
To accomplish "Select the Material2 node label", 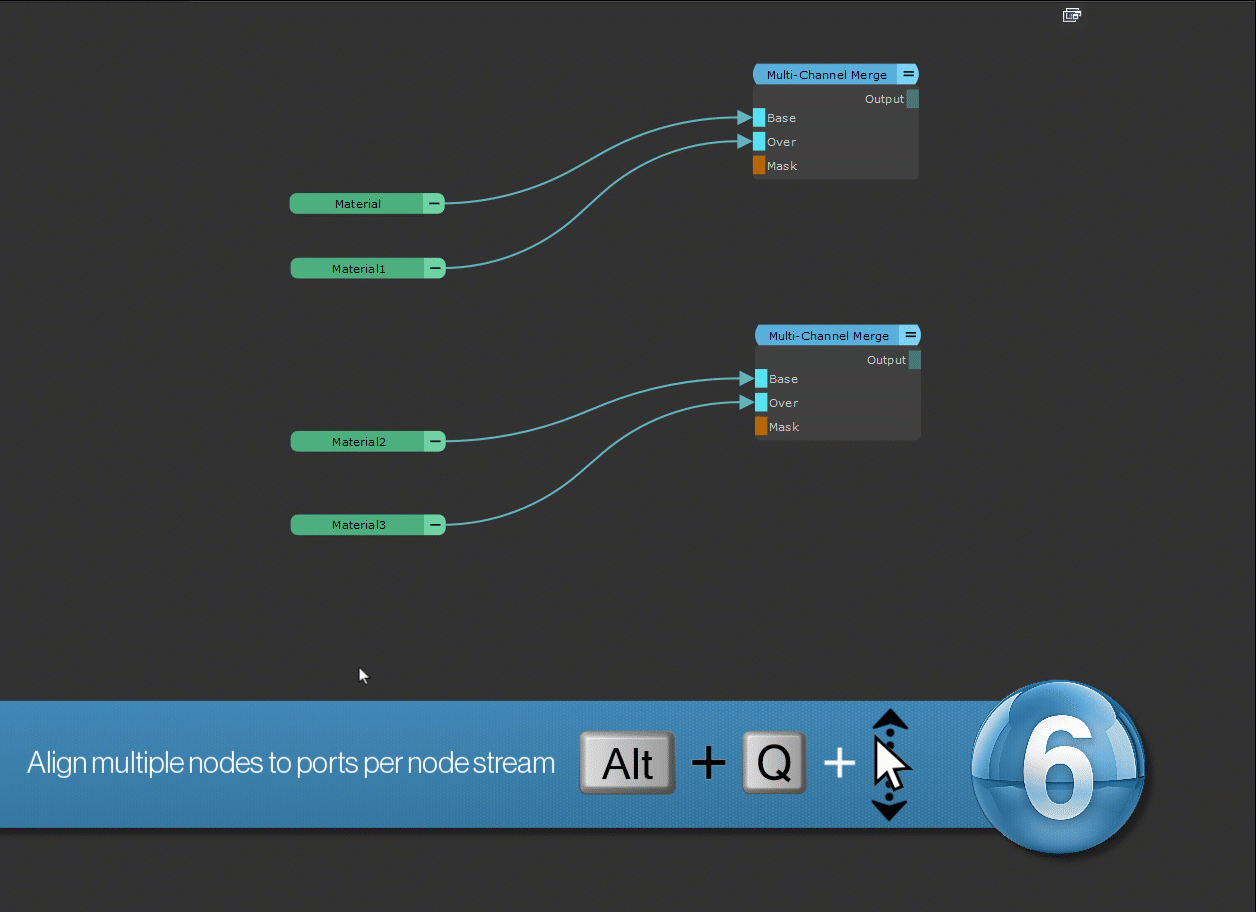I will [358, 442].
